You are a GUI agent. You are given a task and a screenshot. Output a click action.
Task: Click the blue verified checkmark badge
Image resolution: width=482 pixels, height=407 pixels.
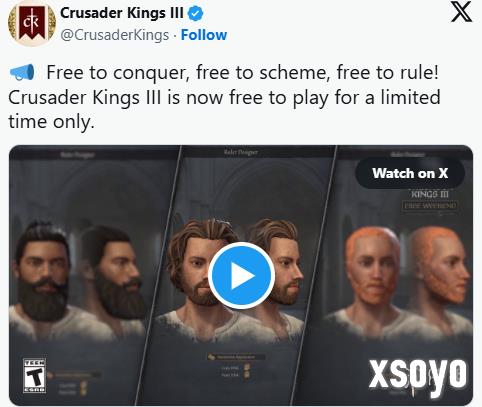click(195, 13)
